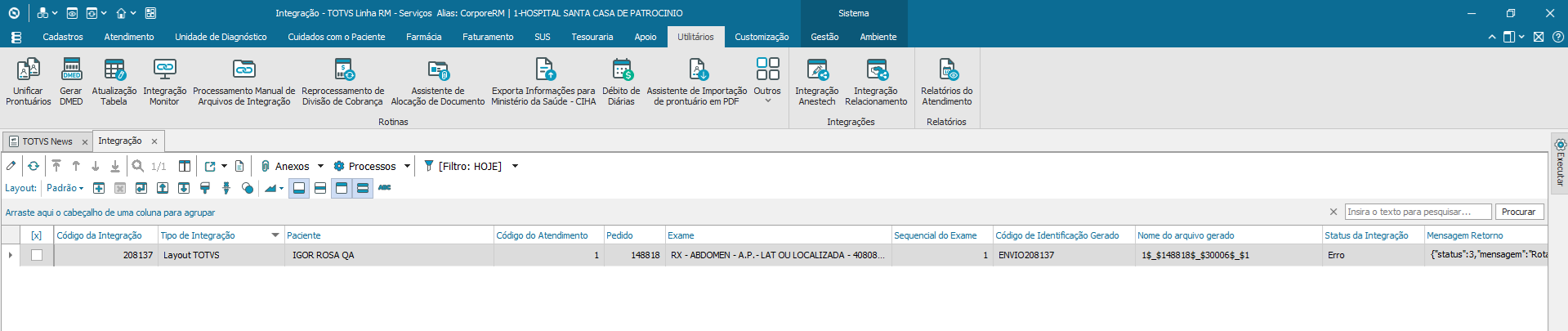Viewport: 1568px width, 331px height.
Task: Open Assistente de Importação de prontuário PDF
Action: click(696, 83)
